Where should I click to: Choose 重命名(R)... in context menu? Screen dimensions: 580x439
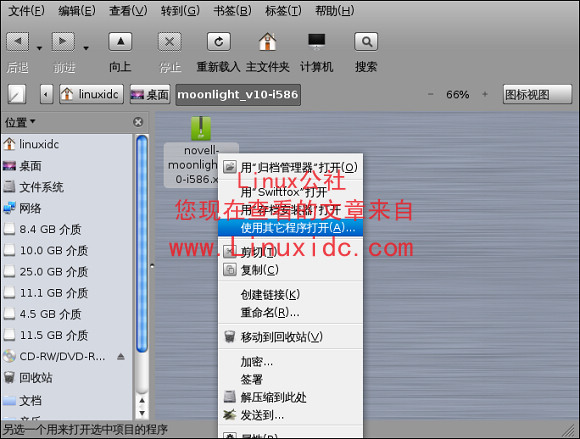tap(290, 313)
